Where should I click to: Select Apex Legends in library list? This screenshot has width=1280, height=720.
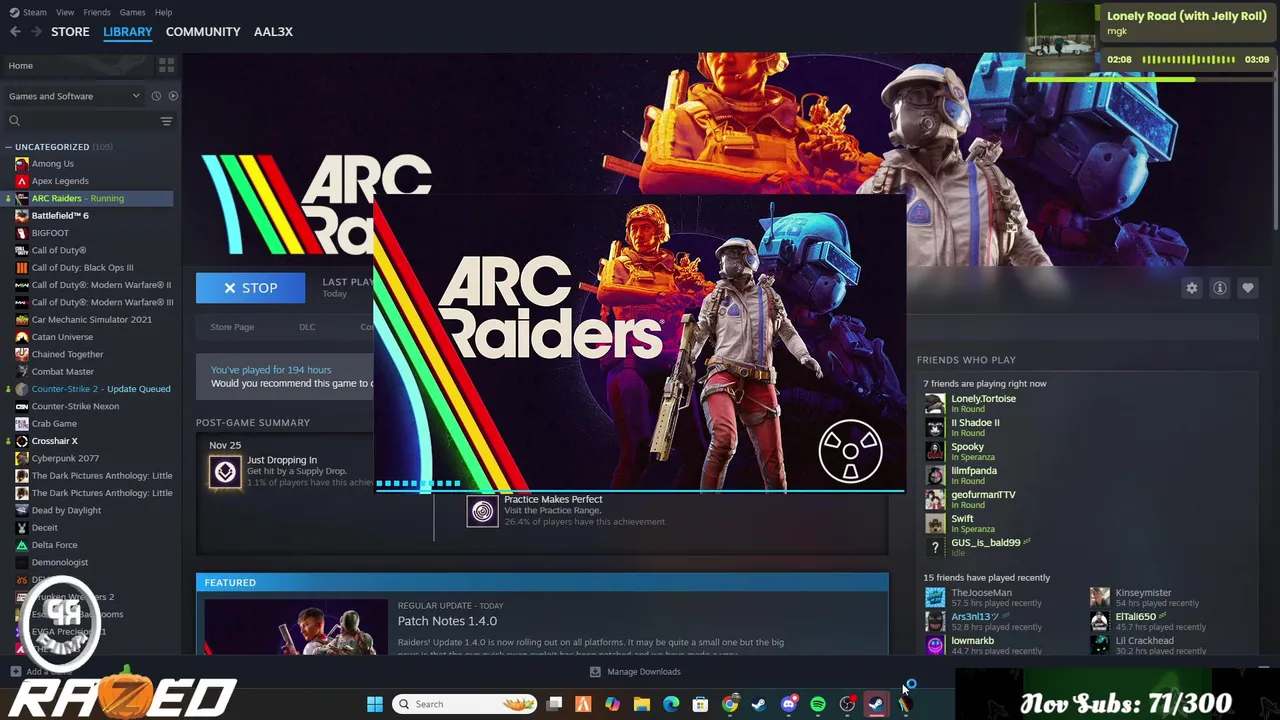point(60,181)
